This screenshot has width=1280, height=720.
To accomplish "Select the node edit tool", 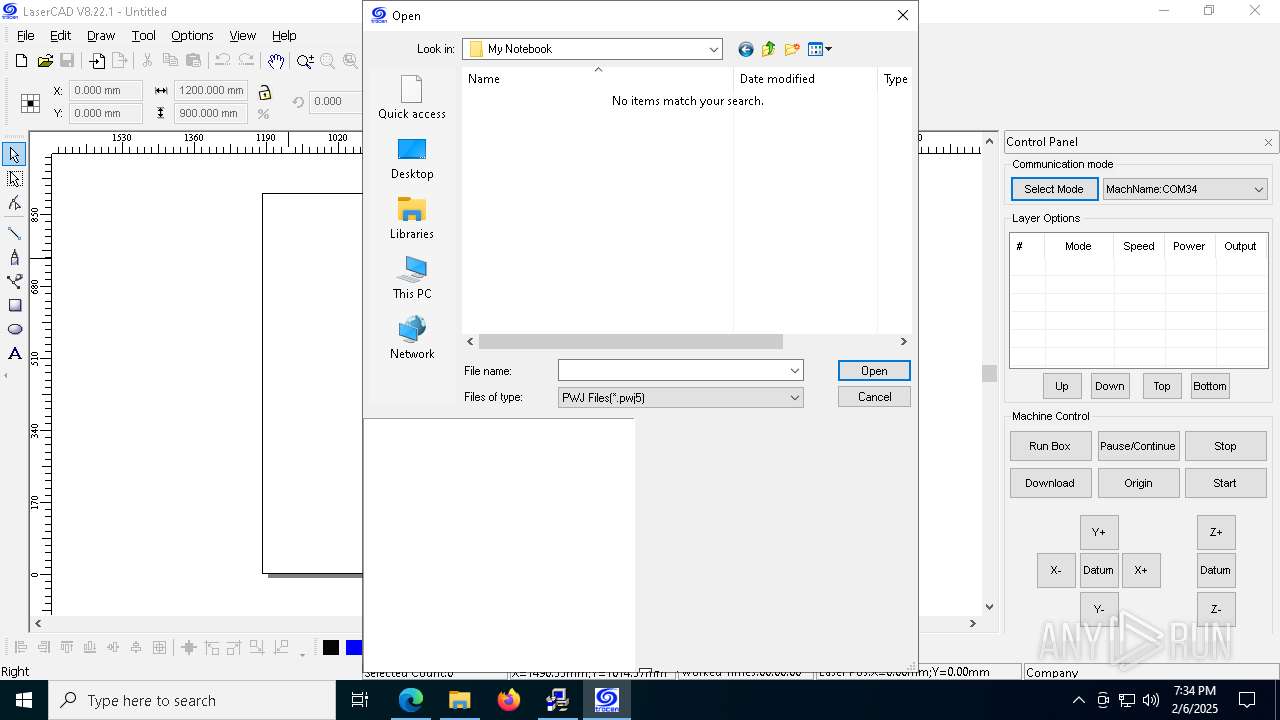I will pos(14,204).
